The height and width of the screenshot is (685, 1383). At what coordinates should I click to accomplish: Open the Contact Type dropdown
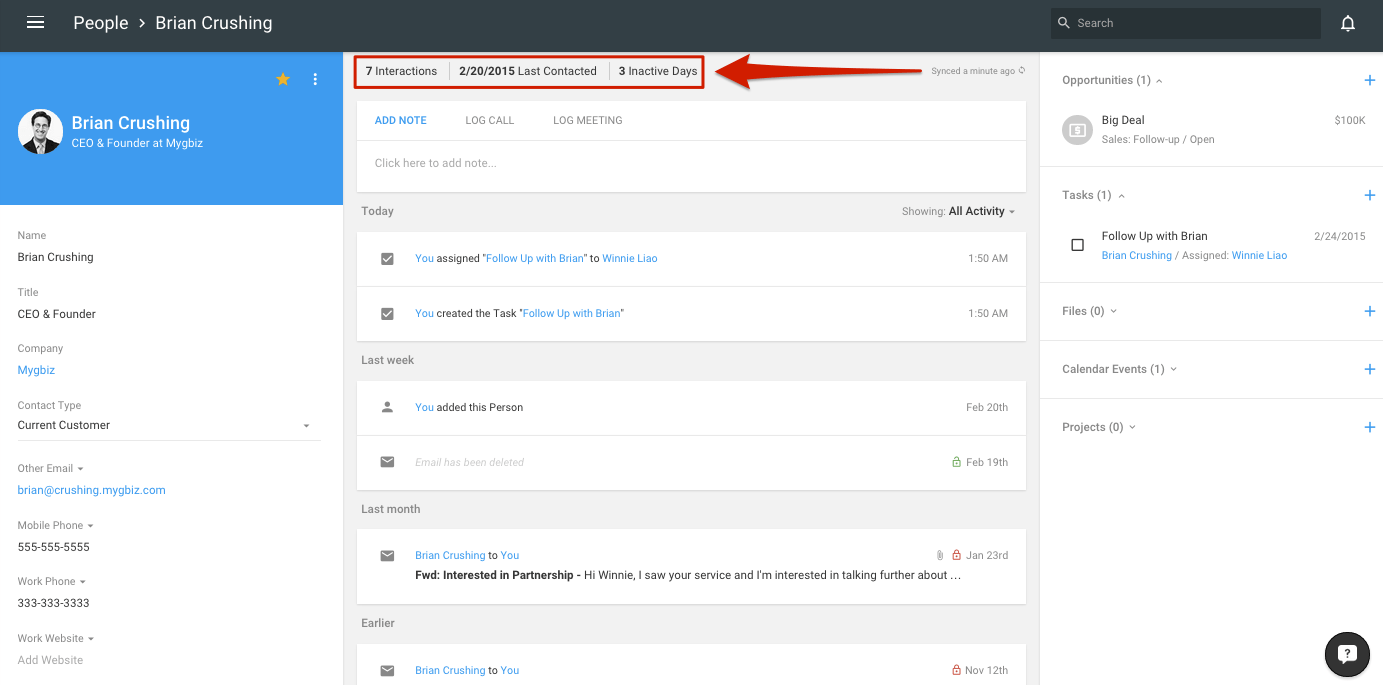point(306,424)
